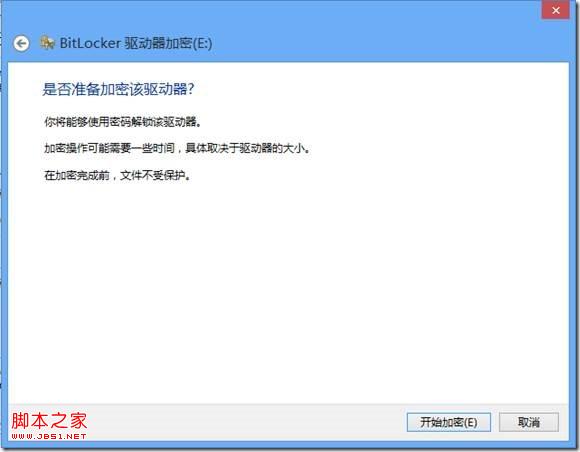Click the text about 加密操作可能需要一些时间
580x452 pixels.
pos(177,148)
